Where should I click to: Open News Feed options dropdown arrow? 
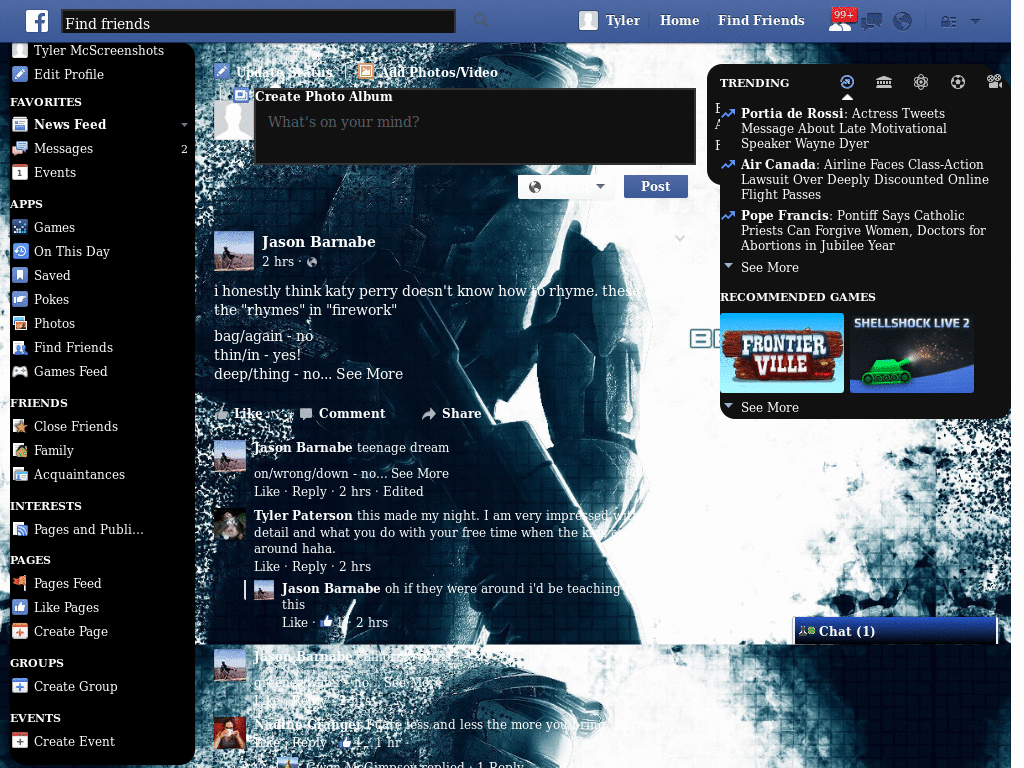[184, 125]
